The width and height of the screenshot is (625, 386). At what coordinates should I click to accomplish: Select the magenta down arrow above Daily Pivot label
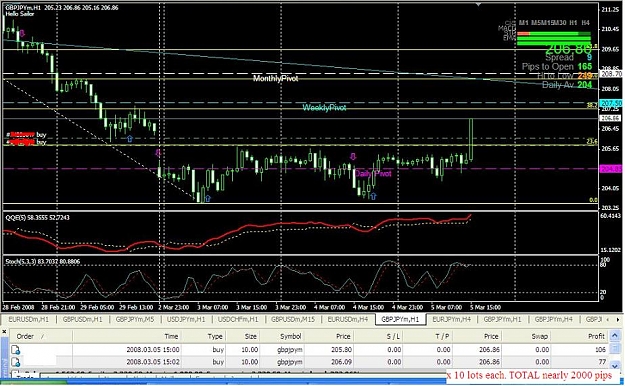(353, 156)
